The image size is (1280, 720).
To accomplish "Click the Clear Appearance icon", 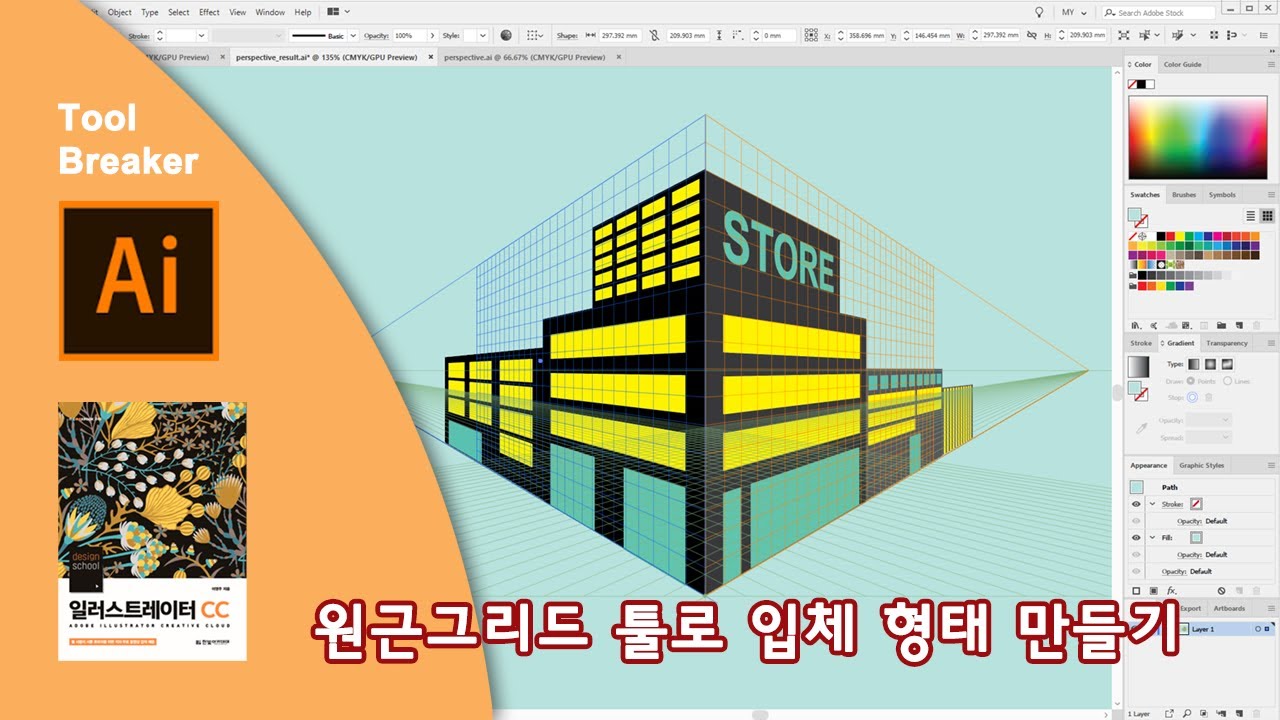I will 1221,591.
